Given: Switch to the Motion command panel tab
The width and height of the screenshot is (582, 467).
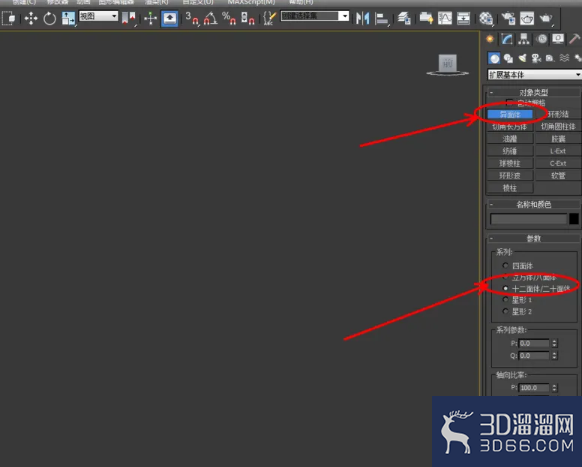Looking at the screenshot, I should pyautogui.click(x=542, y=39).
